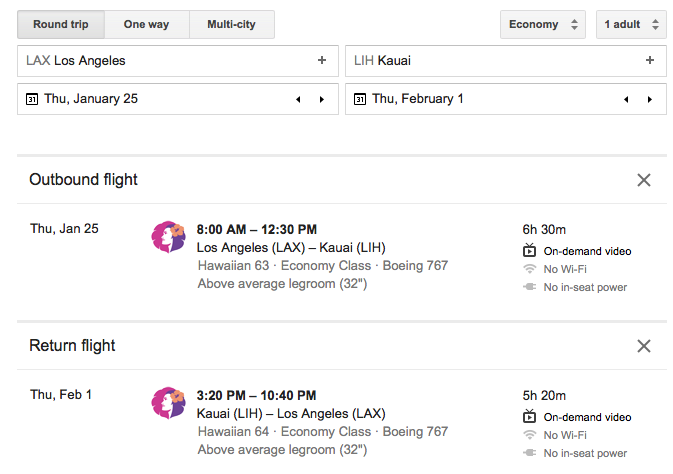The height and width of the screenshot is (474, 673).
Task: Add another origin airport with plus icon
Action: pyautogui.click(x=322, y=61)
